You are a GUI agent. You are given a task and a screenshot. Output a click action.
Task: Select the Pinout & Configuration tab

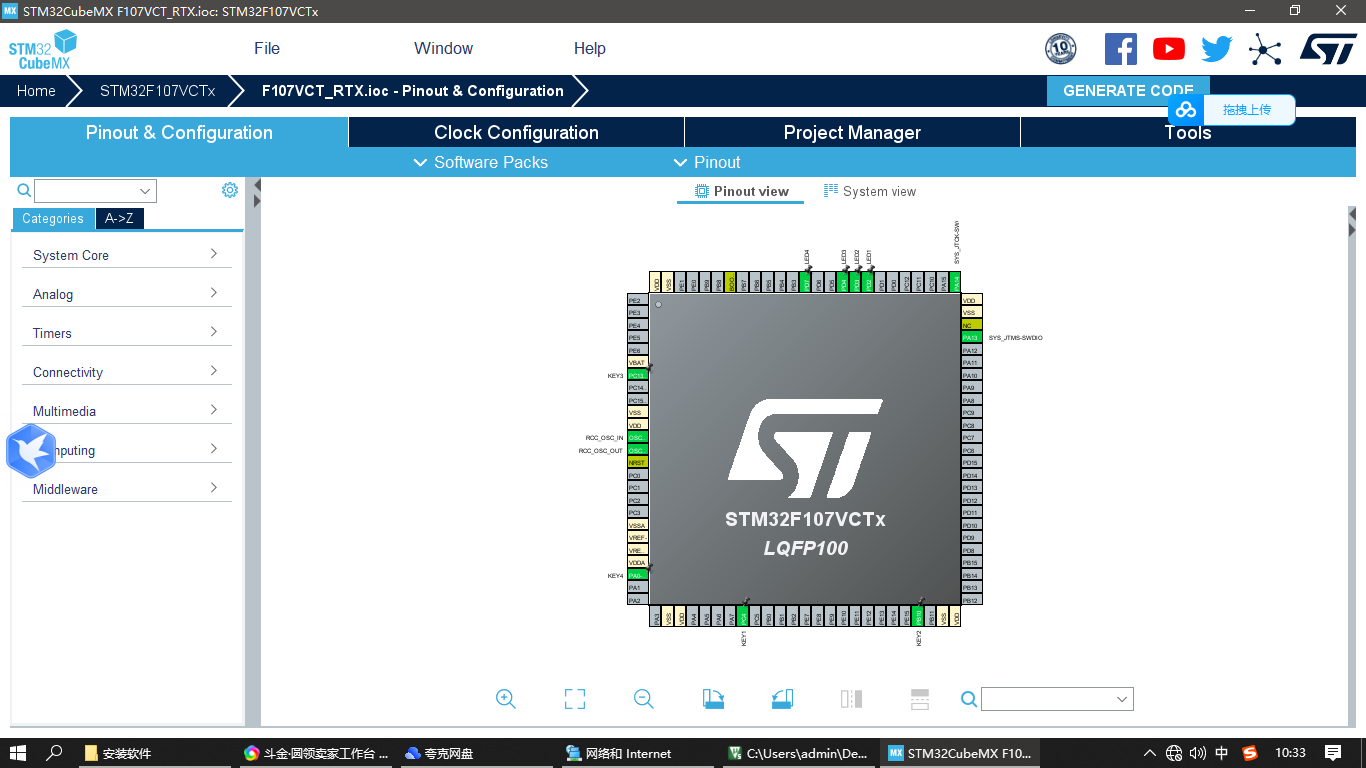pos(179,132)
